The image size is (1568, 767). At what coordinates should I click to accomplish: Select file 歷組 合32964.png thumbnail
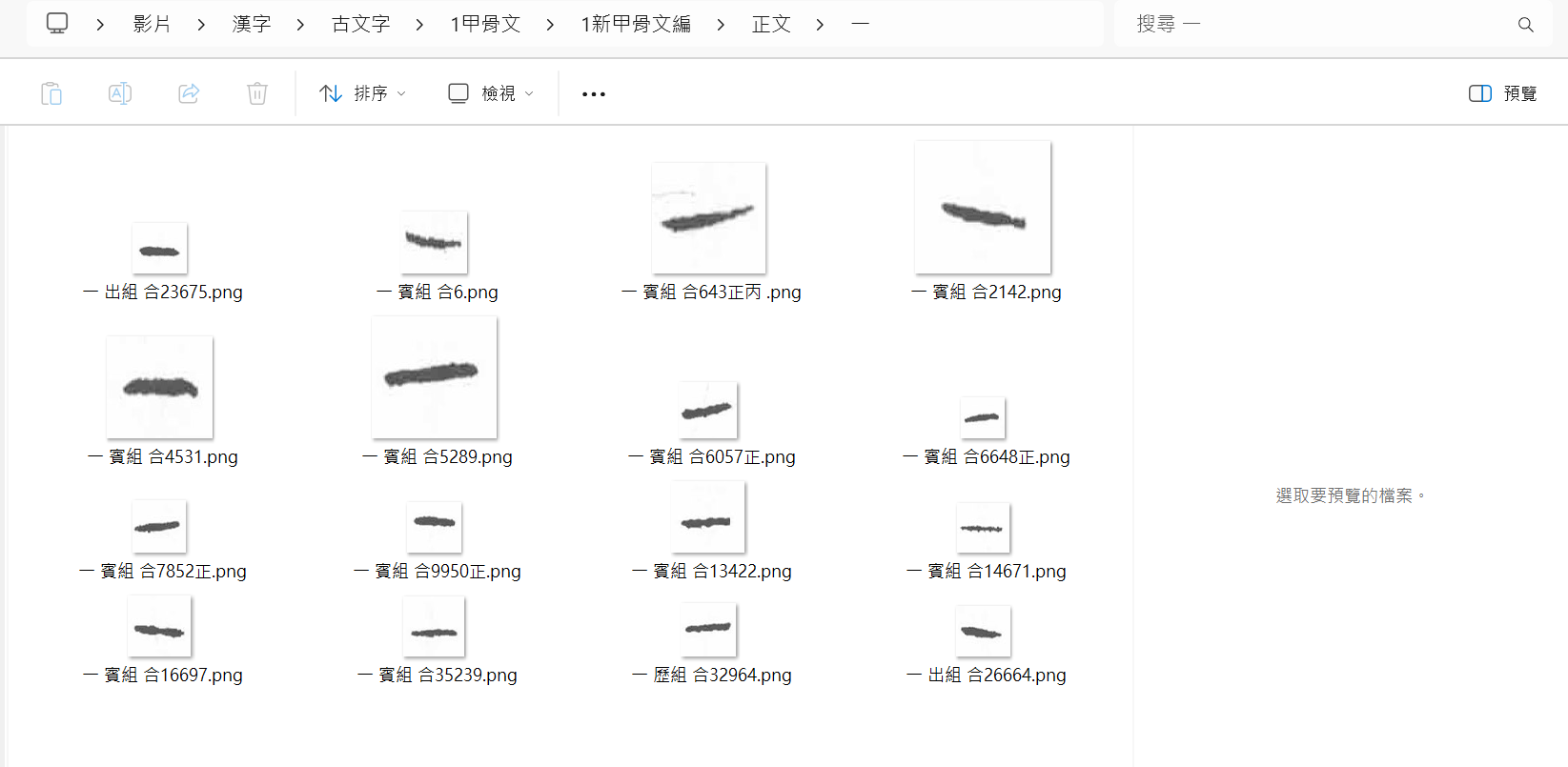708,630
